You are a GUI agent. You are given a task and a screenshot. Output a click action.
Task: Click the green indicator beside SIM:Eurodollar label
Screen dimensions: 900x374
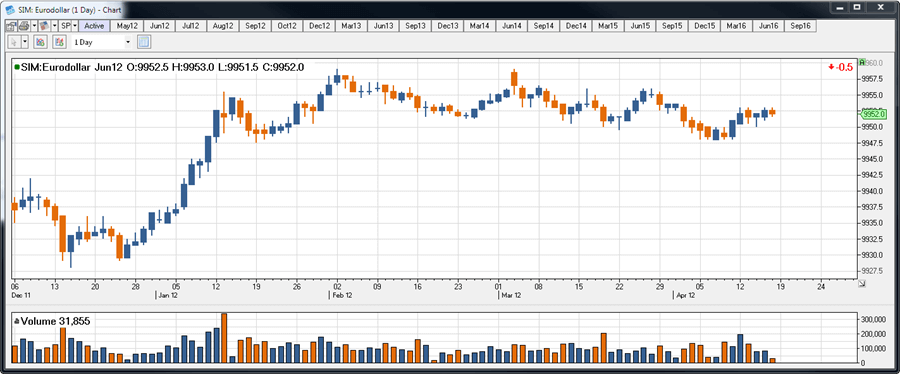pyautogui.click(x=17, y=67)
